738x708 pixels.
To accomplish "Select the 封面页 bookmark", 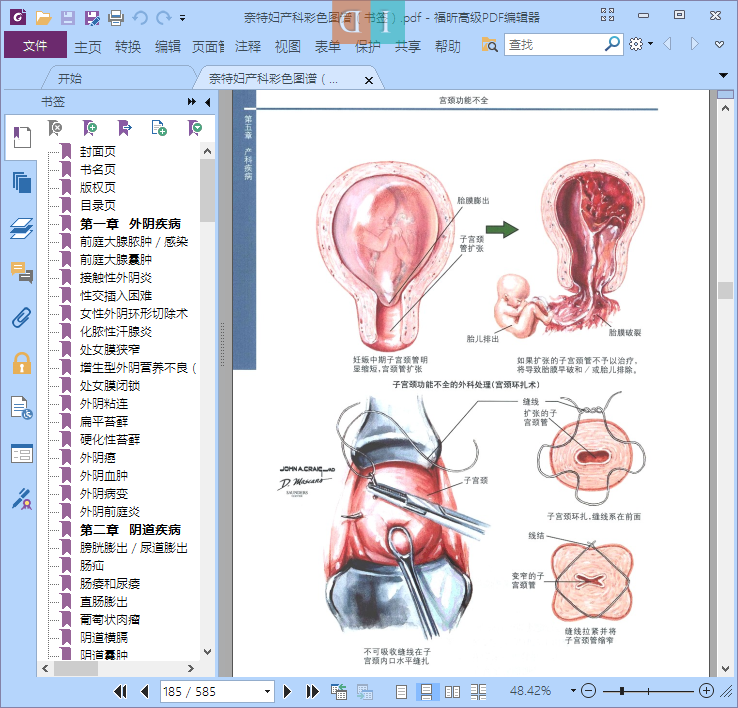I will coord(97,152).
